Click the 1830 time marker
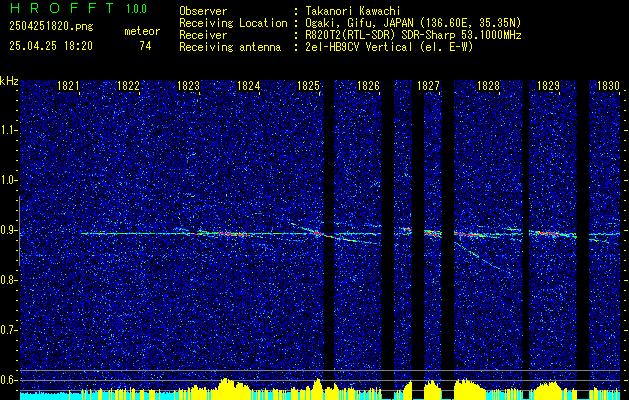Screen dimensions: 629x400 608,86
